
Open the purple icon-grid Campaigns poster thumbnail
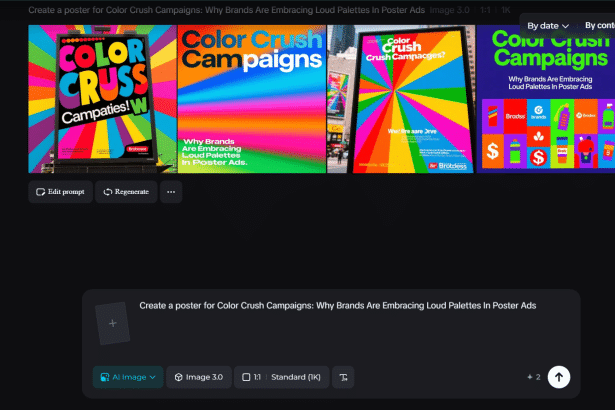pos(546,99)
